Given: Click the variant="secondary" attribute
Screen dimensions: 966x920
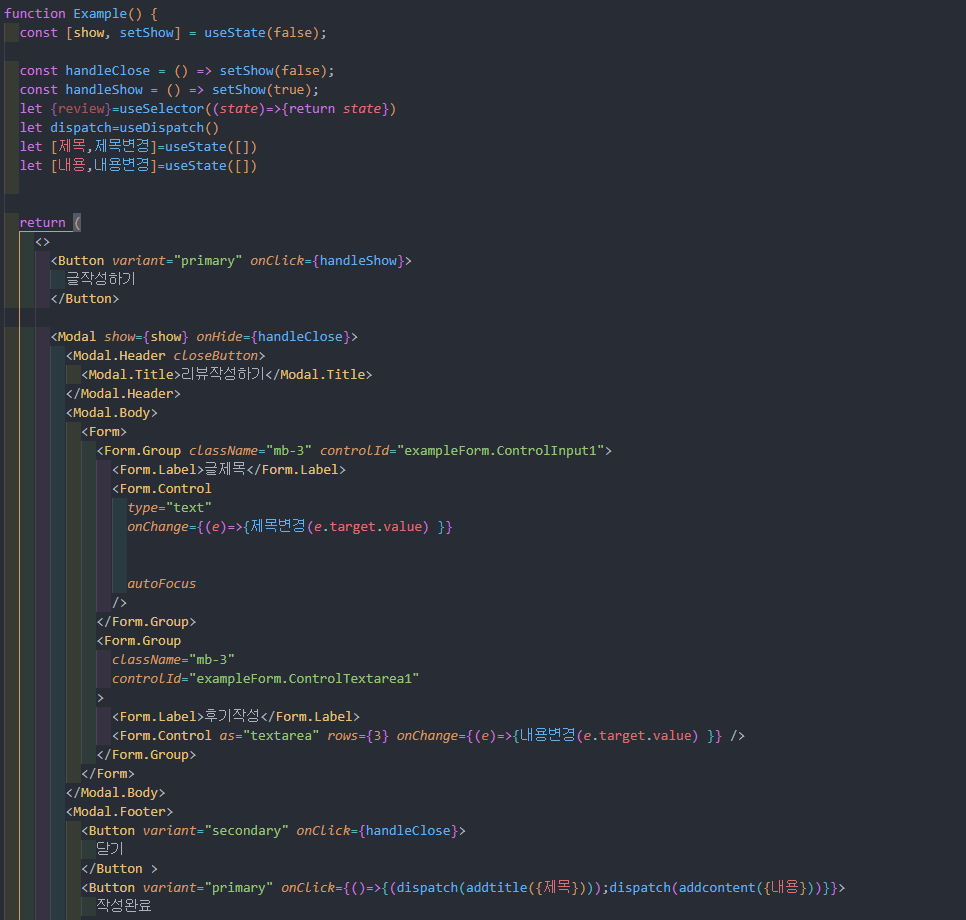Looking at the screenshot, I should click(x=215, y=831).
